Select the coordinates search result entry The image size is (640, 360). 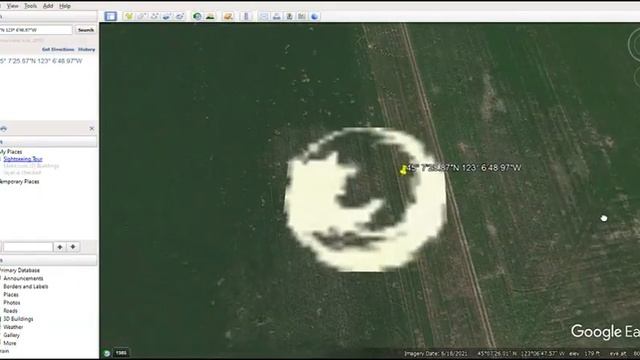point(41,61)
